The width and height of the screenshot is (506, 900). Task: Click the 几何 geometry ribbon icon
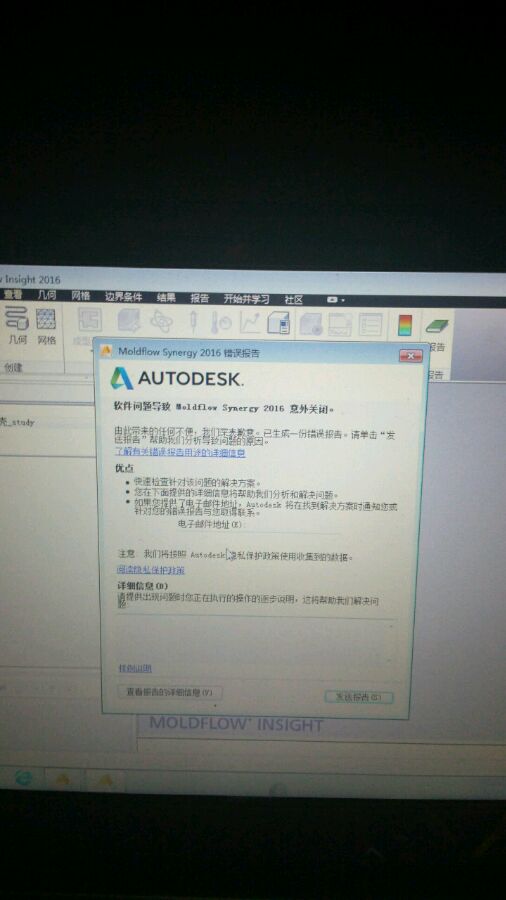[17, 325]
